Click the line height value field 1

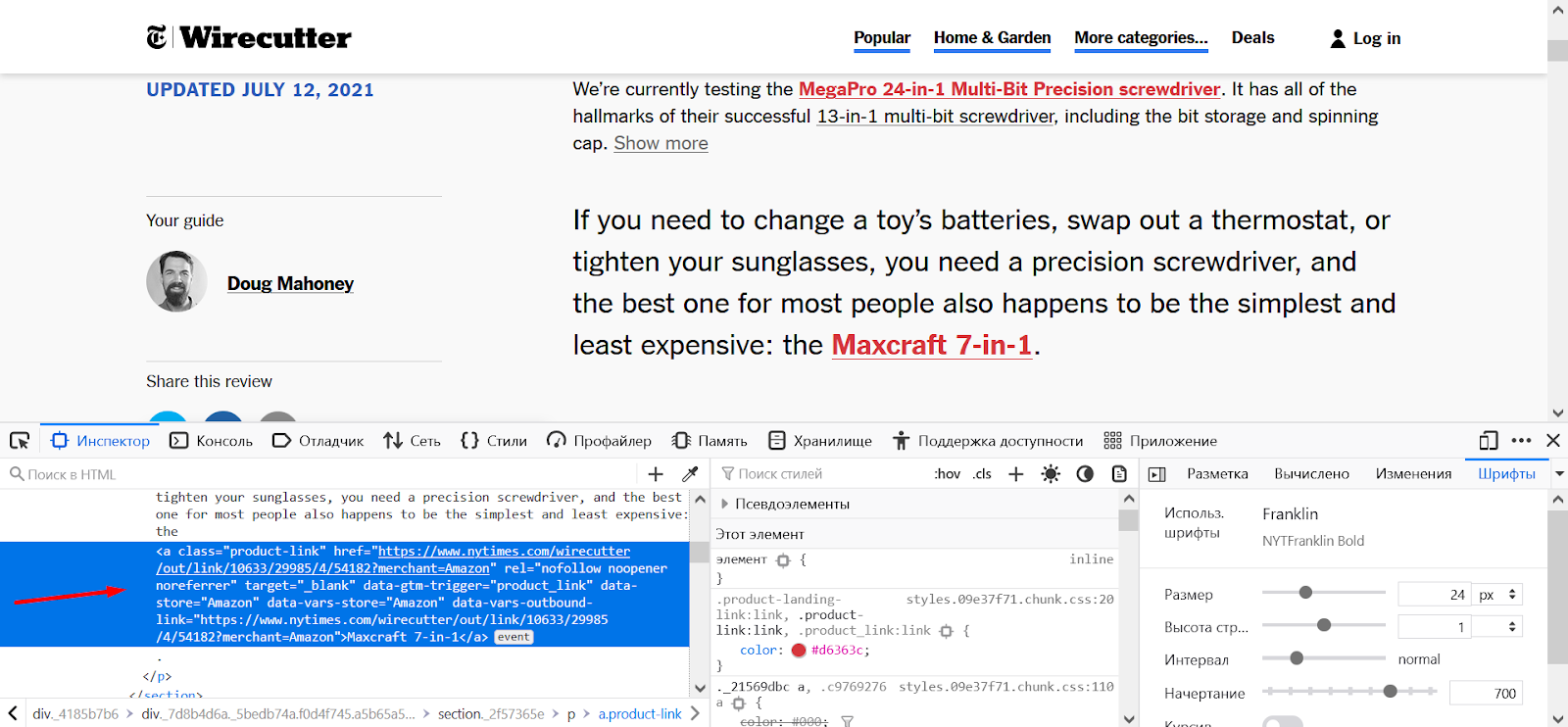click(x=1434, y=627)
